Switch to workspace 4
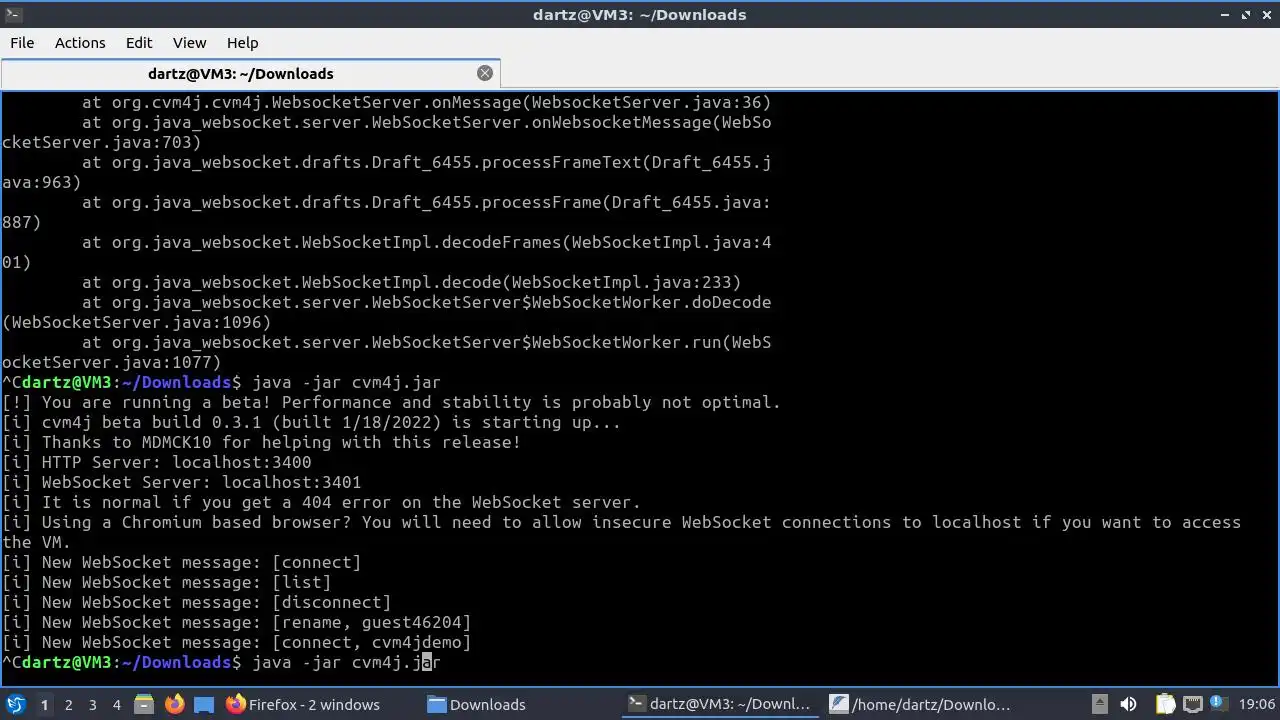1280x720 pixels. [x=116, y=704]
